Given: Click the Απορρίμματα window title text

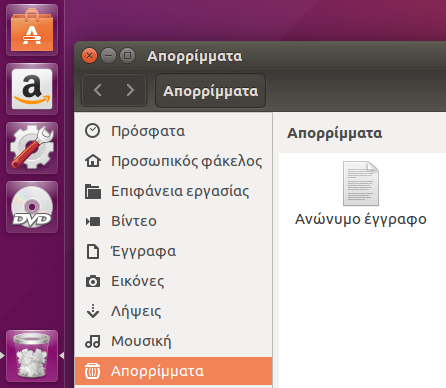Looking at the screenshot, I should 195,56.
